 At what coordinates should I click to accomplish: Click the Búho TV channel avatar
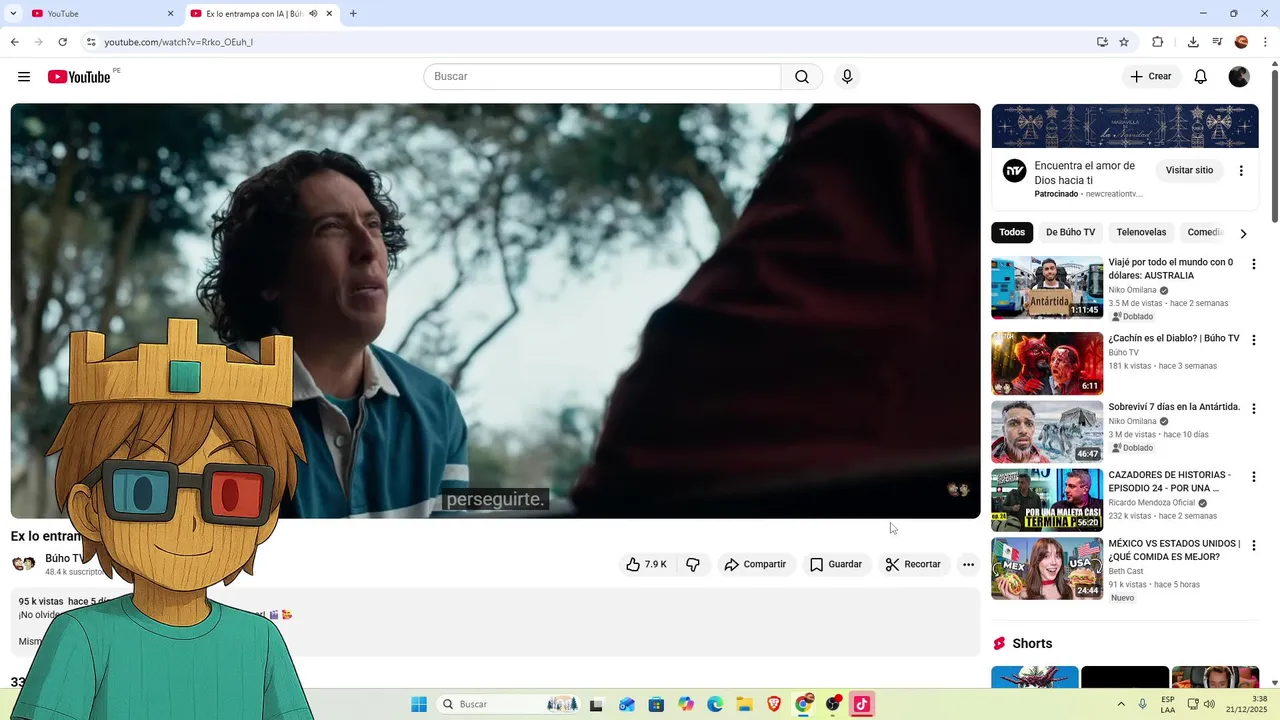pos(23,563)
